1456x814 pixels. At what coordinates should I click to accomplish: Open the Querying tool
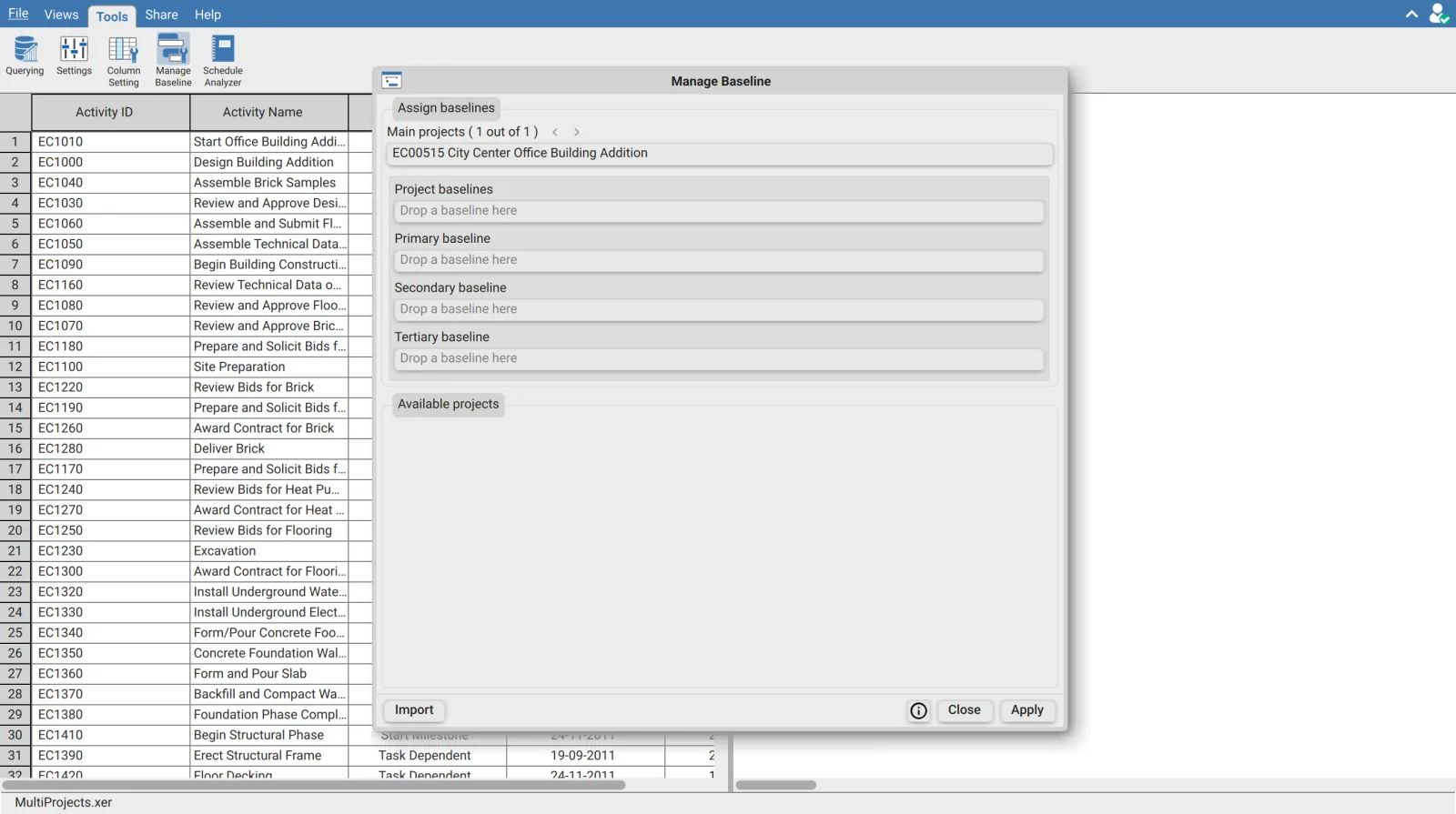pos(25,56)
